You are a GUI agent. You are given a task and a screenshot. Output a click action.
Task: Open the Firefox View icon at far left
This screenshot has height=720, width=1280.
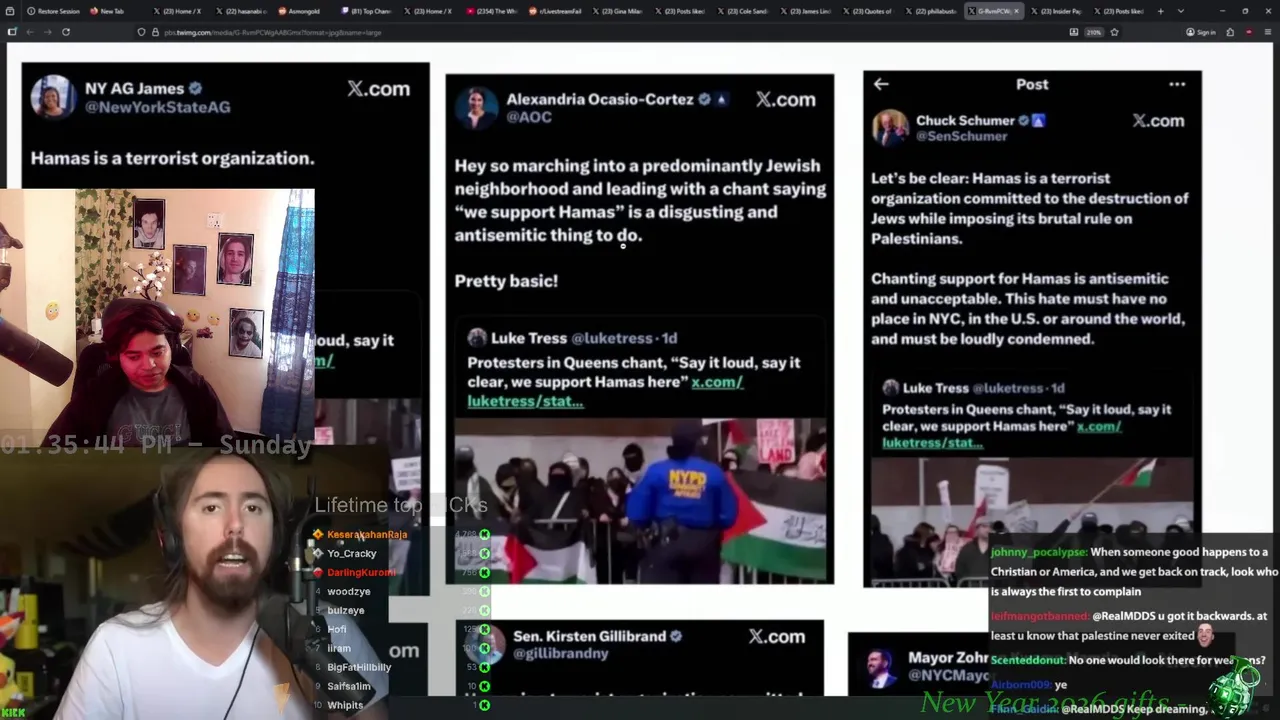tap(9, 11)
